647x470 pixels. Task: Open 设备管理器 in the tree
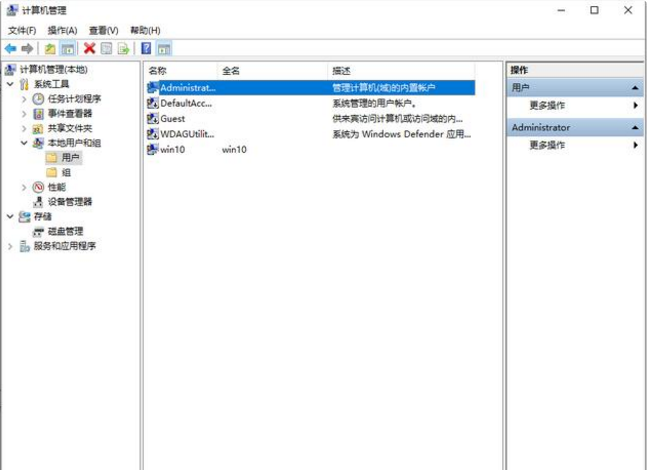[x=69, y=201]
